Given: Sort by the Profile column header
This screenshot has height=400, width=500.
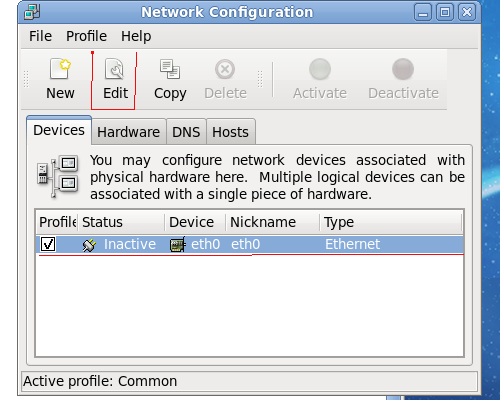Looking at the screenshot, I should click(57, 222).
